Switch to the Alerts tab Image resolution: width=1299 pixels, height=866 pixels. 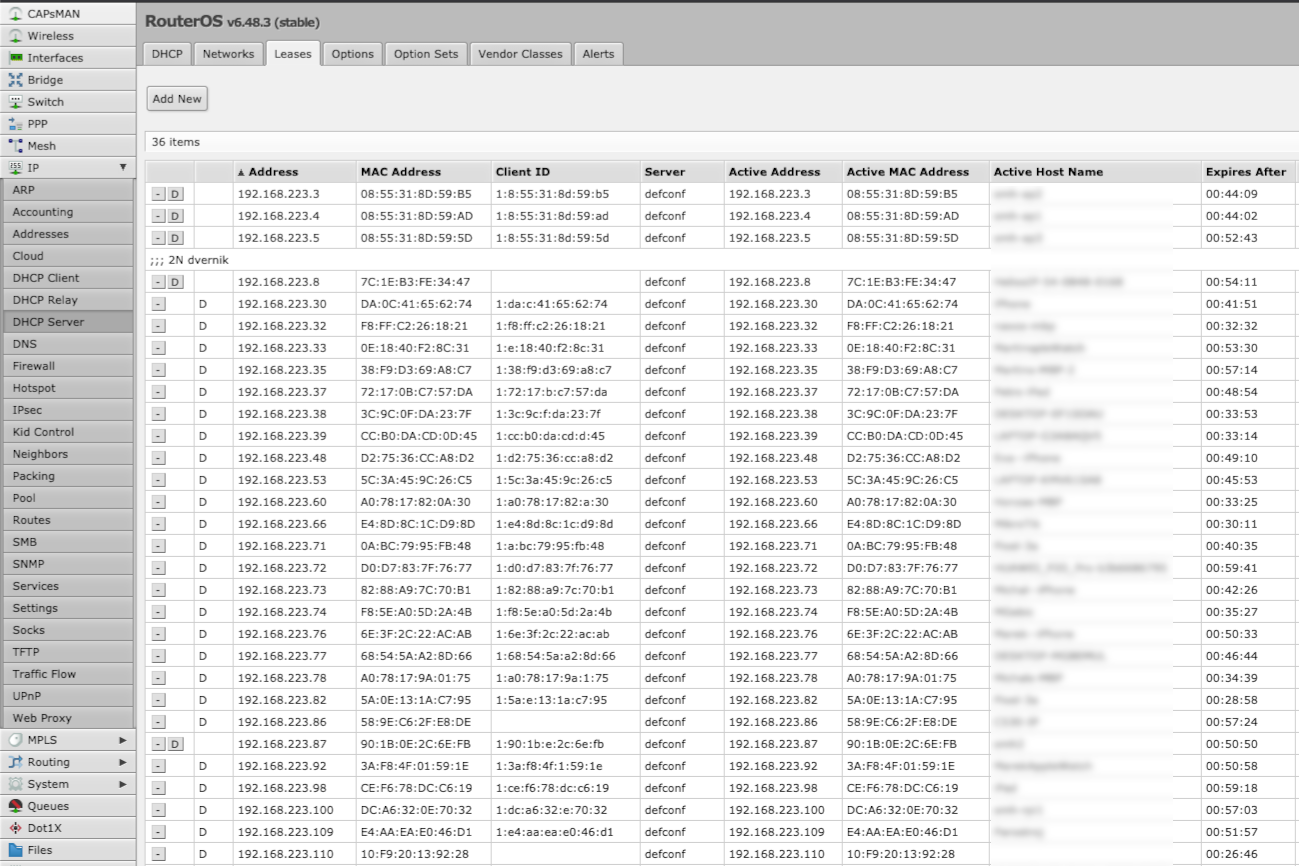[597, 53]
